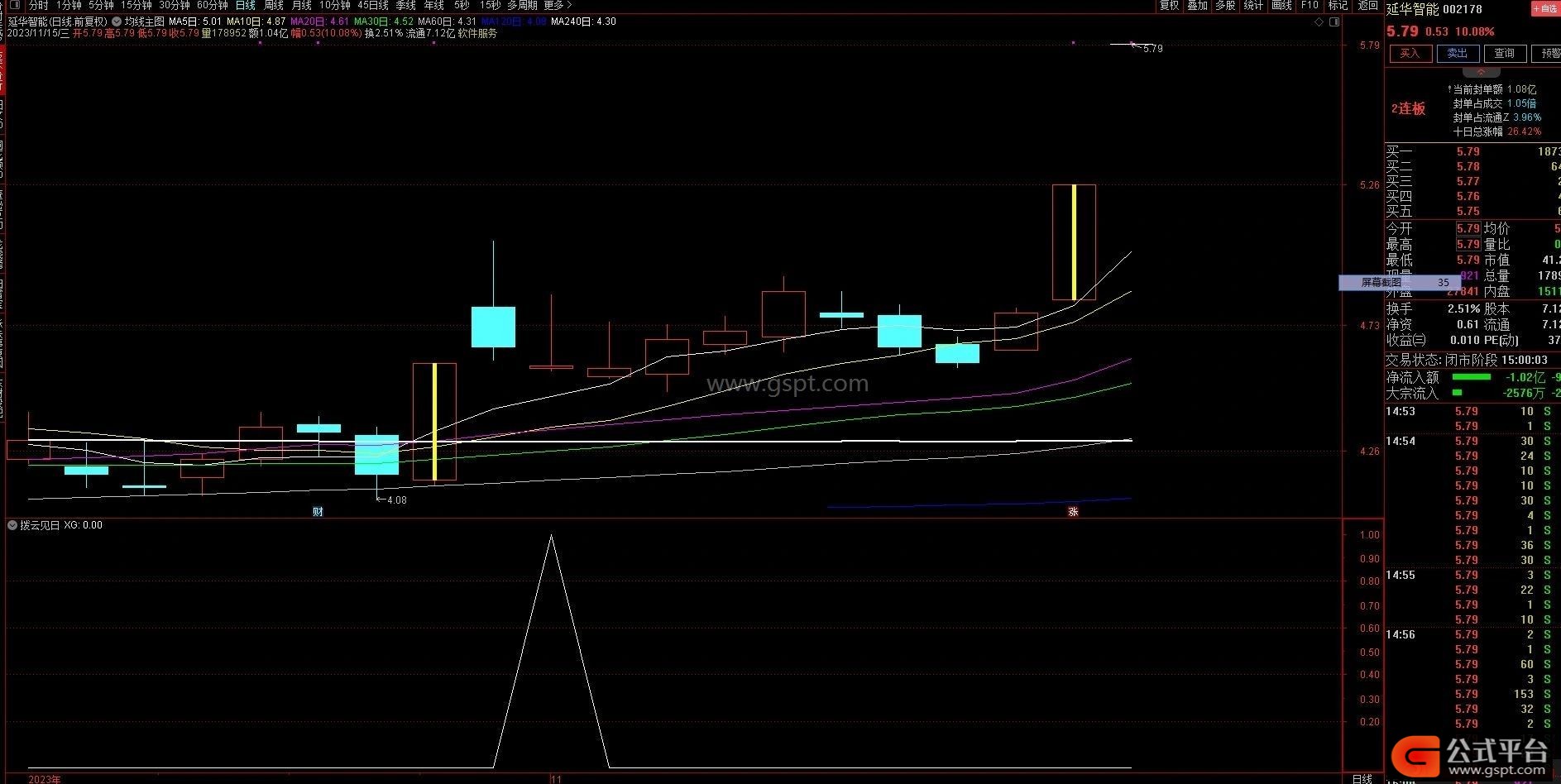Select the 10分钟 period tab
The image size is (1561, 784).
click(x=335, y=5)
